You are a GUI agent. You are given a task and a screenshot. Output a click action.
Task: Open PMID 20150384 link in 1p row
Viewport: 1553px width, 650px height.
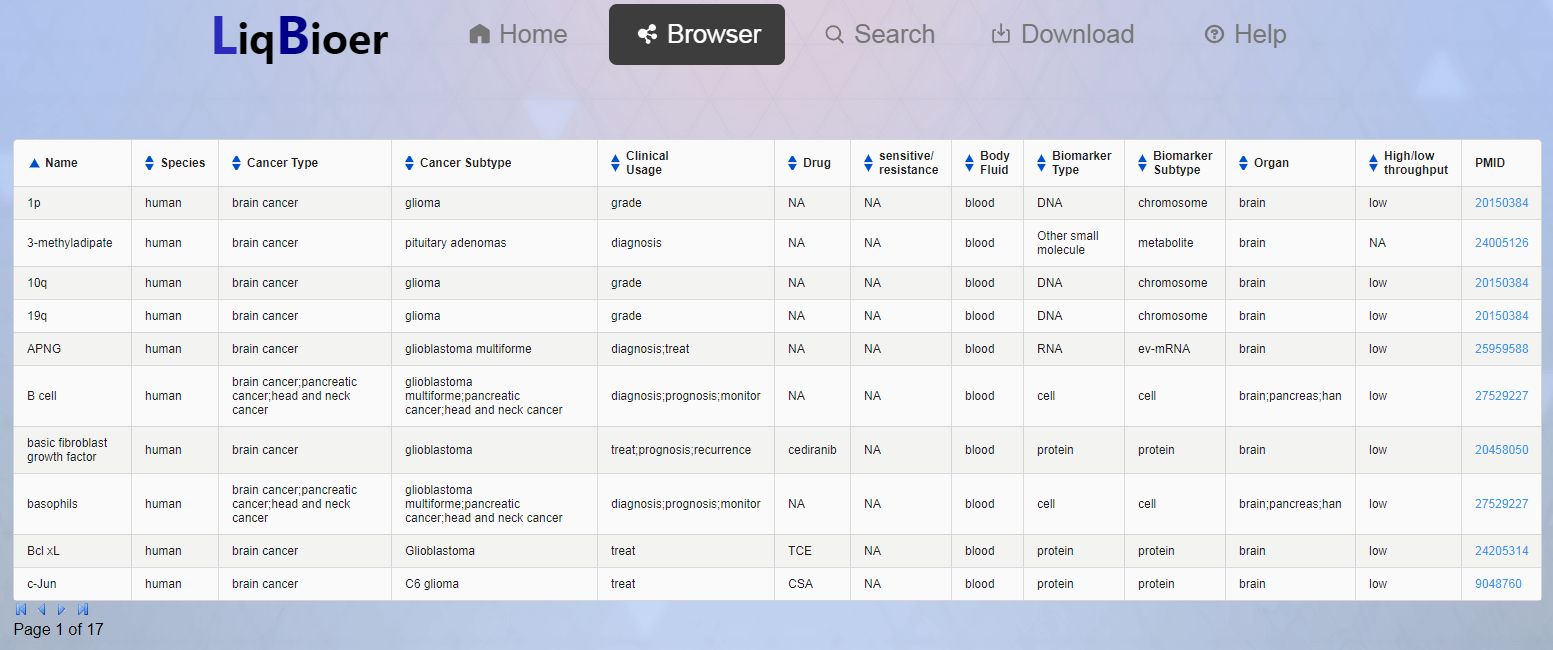point(1501,203)
